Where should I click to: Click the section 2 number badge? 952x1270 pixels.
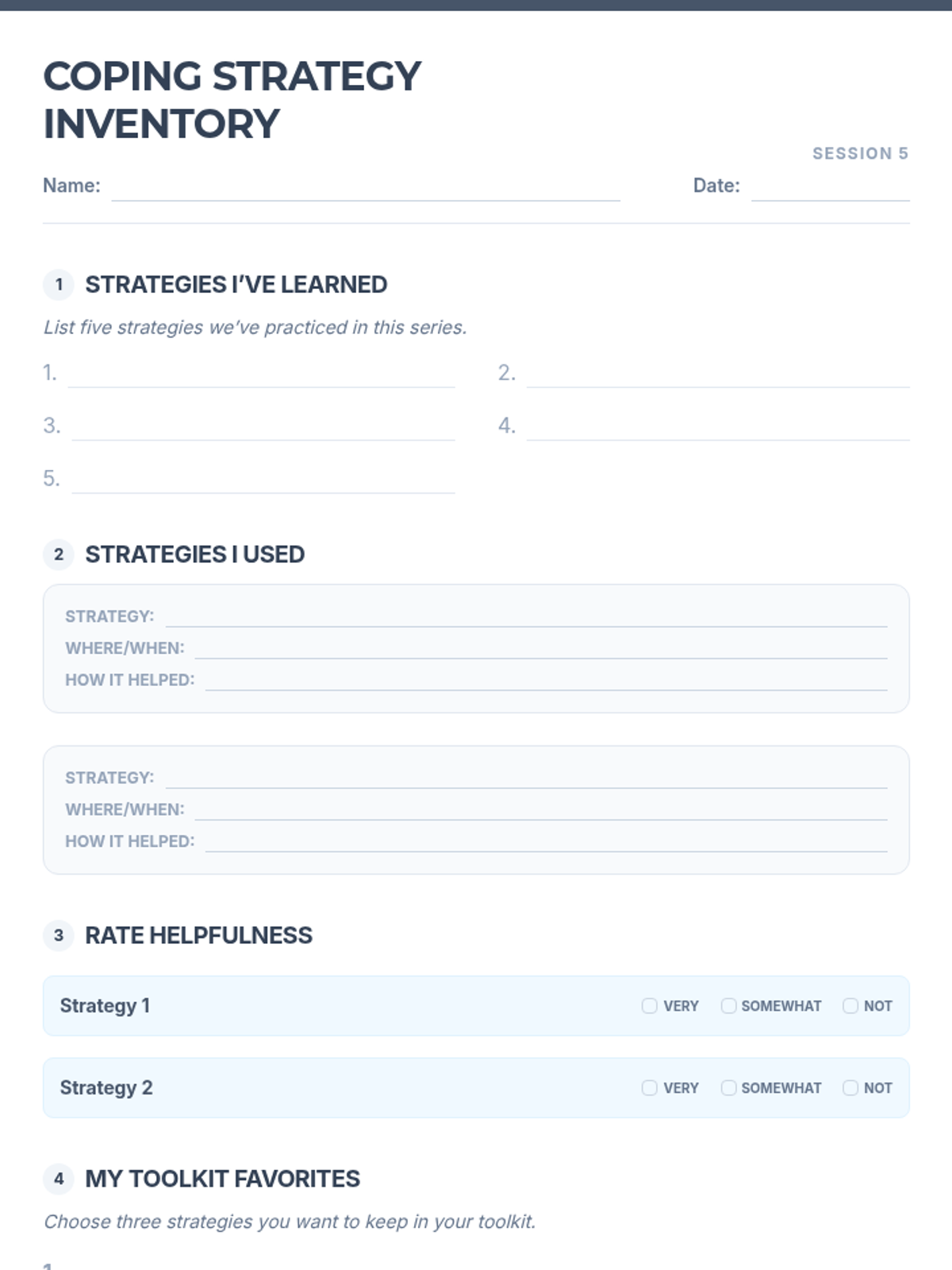(59, 555)
